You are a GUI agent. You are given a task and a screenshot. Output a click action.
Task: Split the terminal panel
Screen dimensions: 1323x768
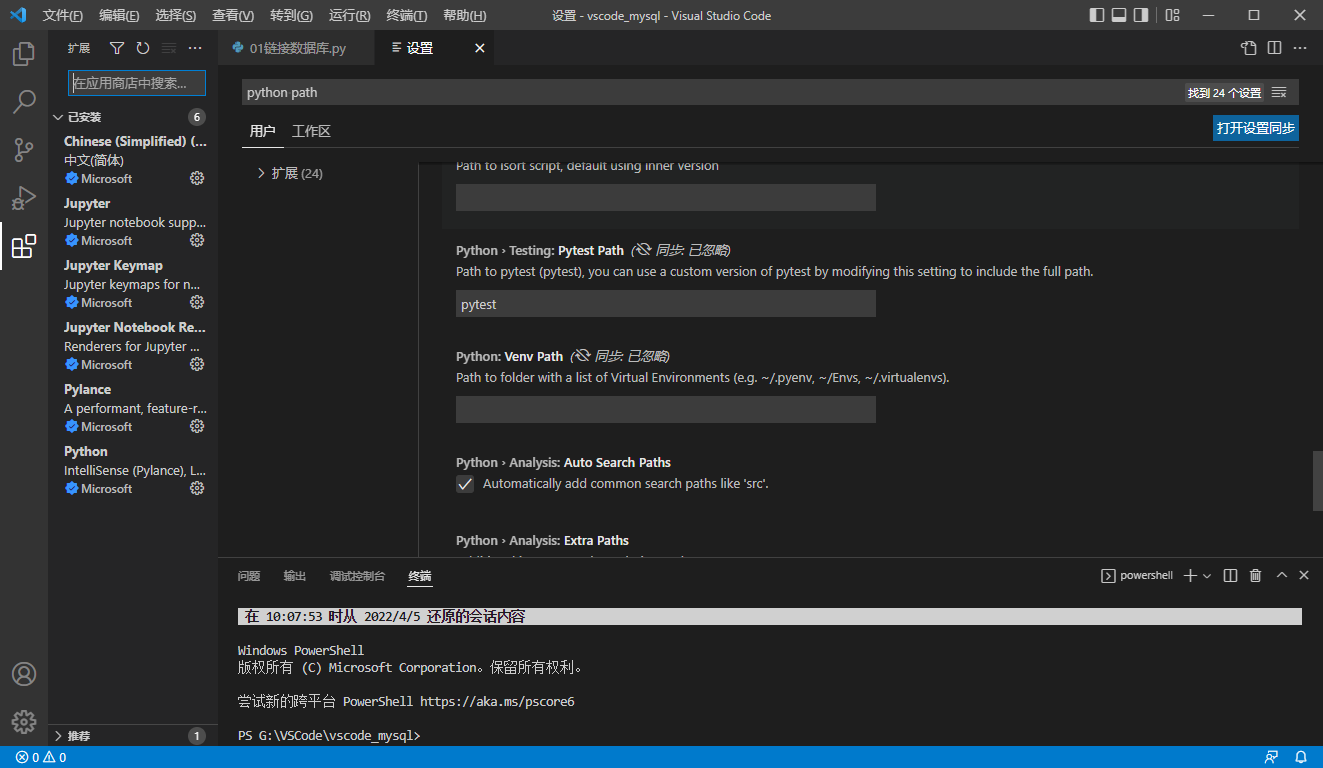tap(1231, 575)
